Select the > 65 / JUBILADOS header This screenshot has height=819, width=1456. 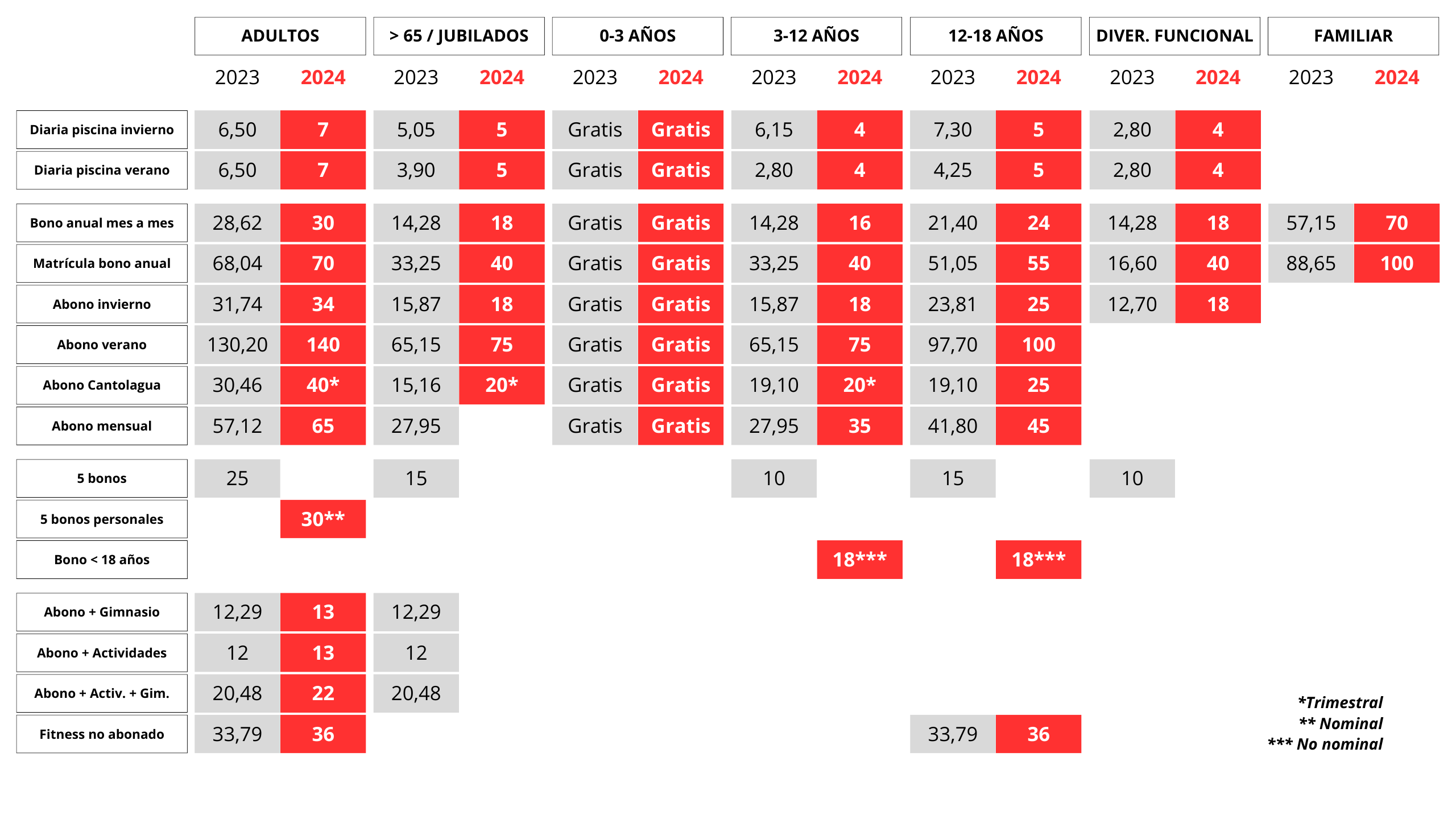tap(458, 36)
